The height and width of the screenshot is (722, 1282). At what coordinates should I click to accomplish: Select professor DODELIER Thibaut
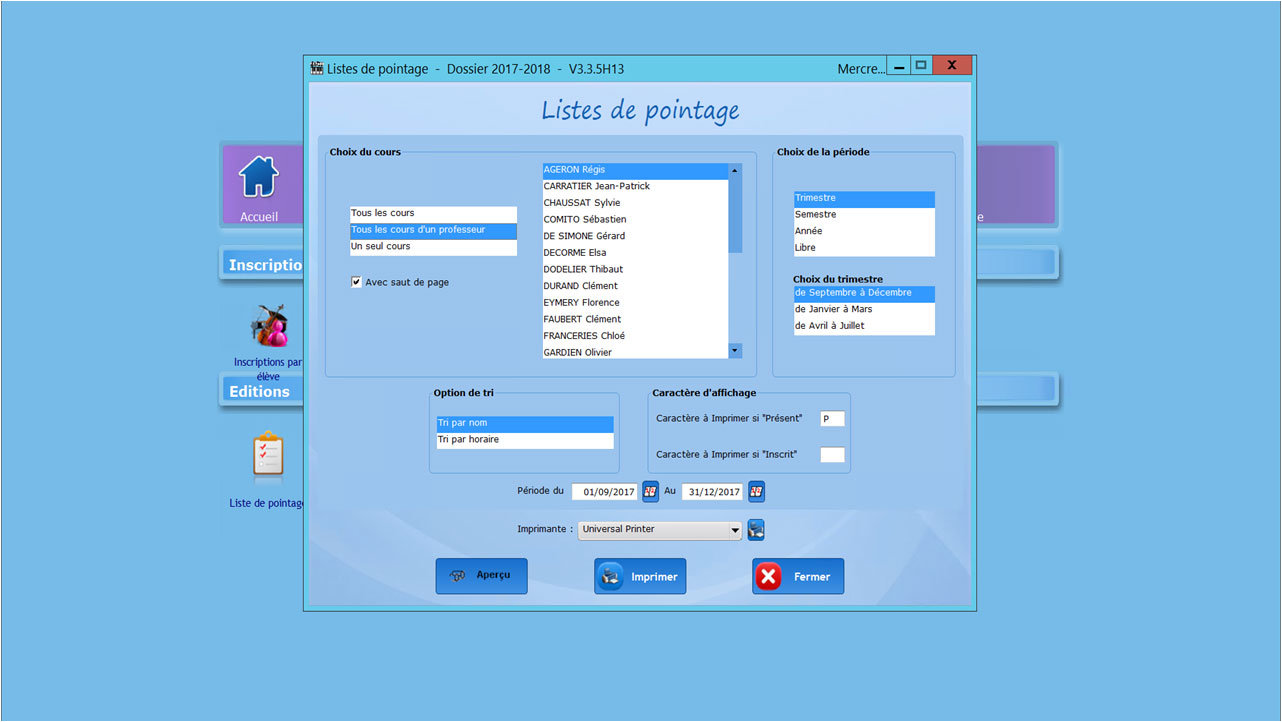(x=635, y=270)
